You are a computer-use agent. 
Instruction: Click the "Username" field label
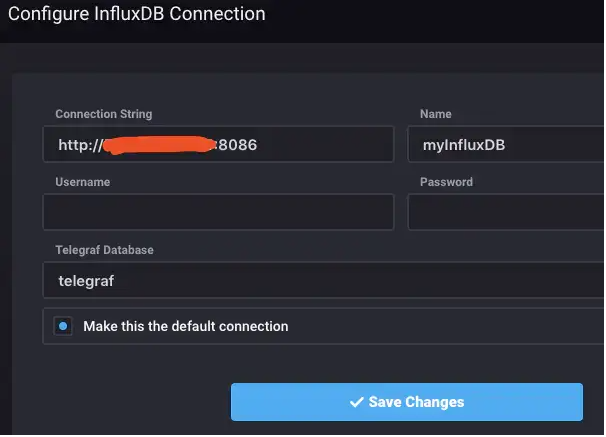(83, 182)
